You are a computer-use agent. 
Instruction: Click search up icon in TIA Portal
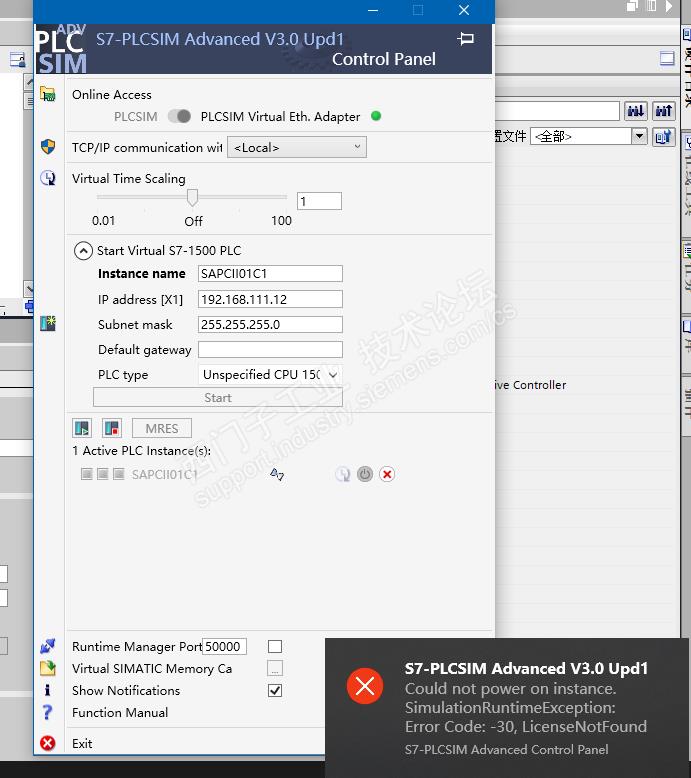[x=664, y=110]
